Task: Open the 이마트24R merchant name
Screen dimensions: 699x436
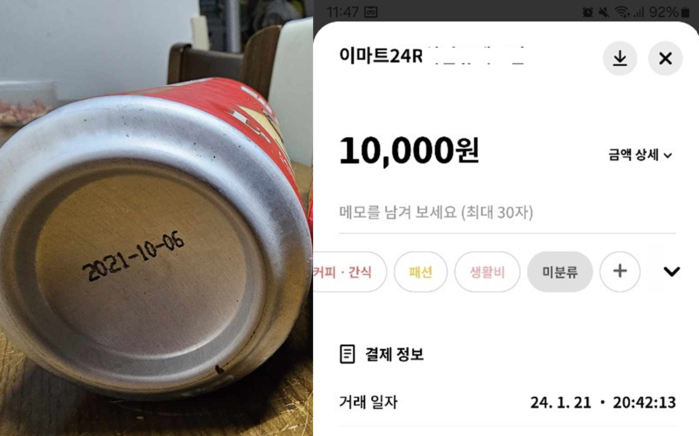Action: click(x=381, y=56)
